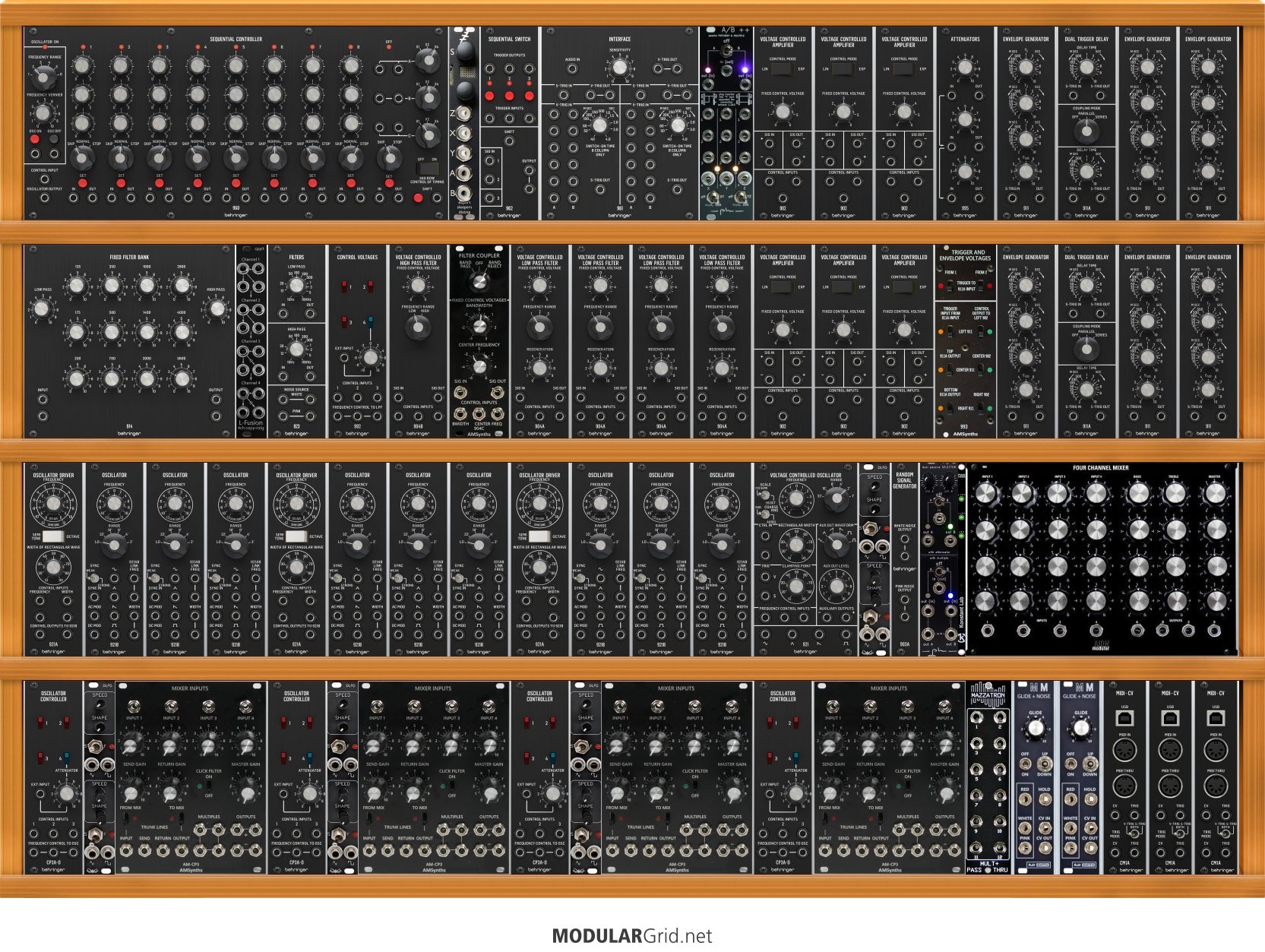Turn Aux Out Waveform selector on Voltage Controlled Oscillator
The height and width of the screenshot is (952, 1265).
[x=836, y=543]
